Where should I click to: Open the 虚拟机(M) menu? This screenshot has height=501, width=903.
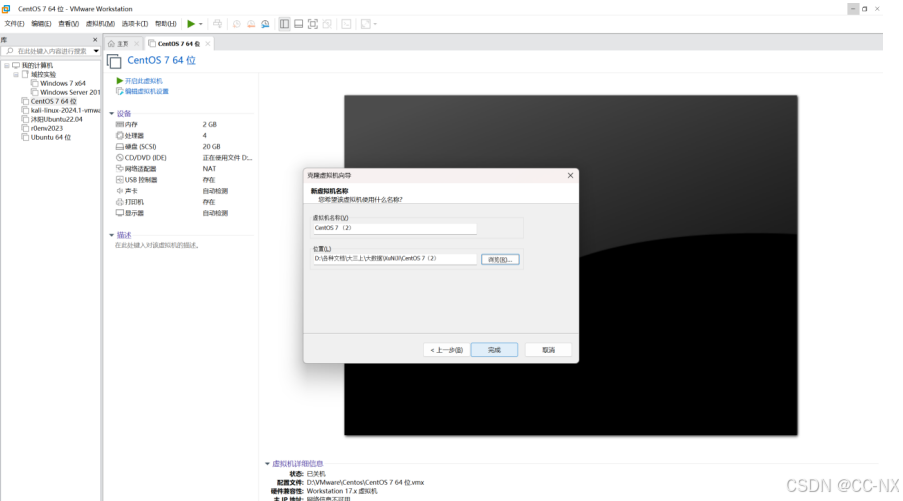pos(100,24)
